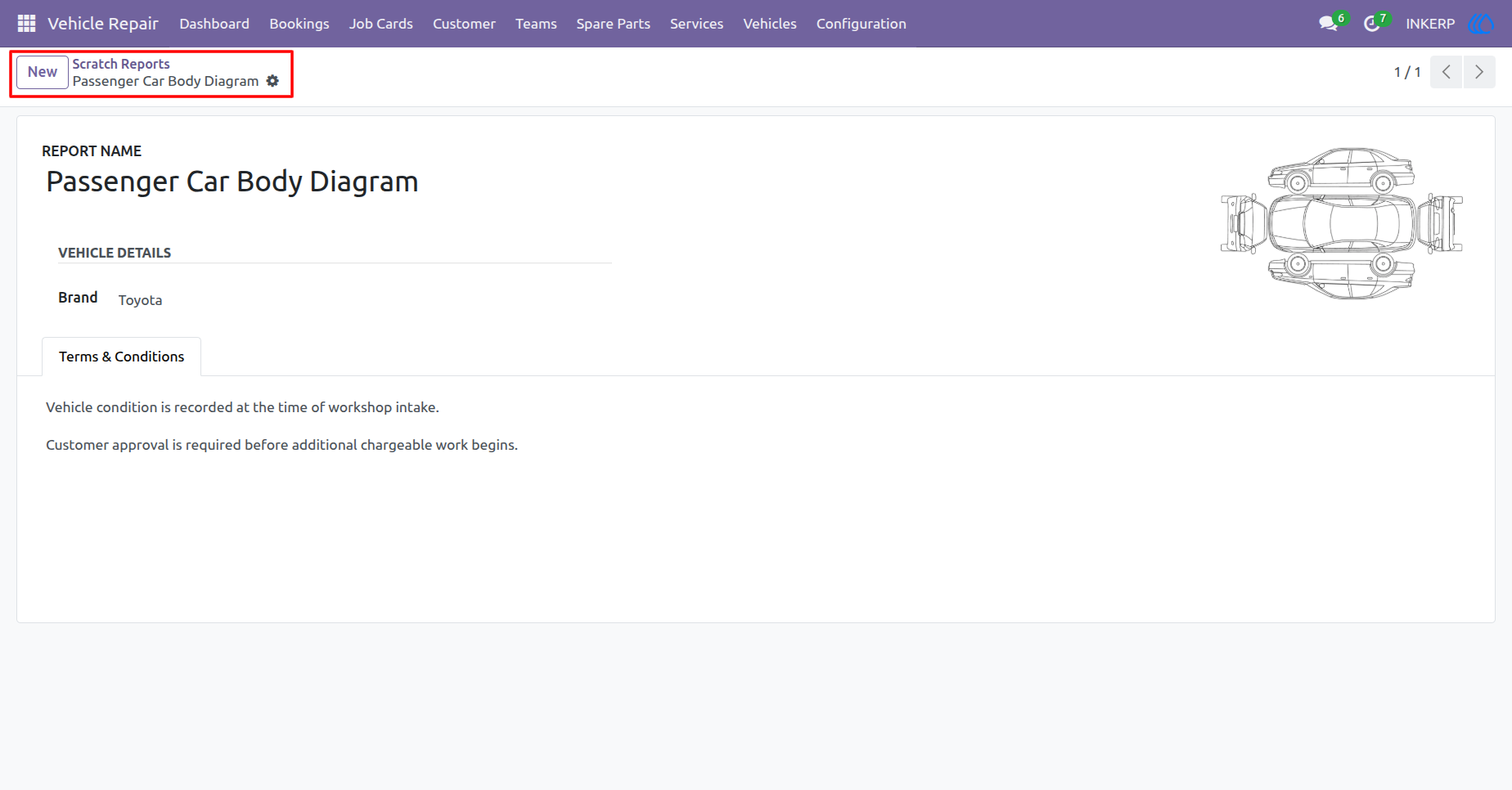Click the INKERP company name
The width and height of the screenshot is (1512, 790).
(x=1430, y=24)
